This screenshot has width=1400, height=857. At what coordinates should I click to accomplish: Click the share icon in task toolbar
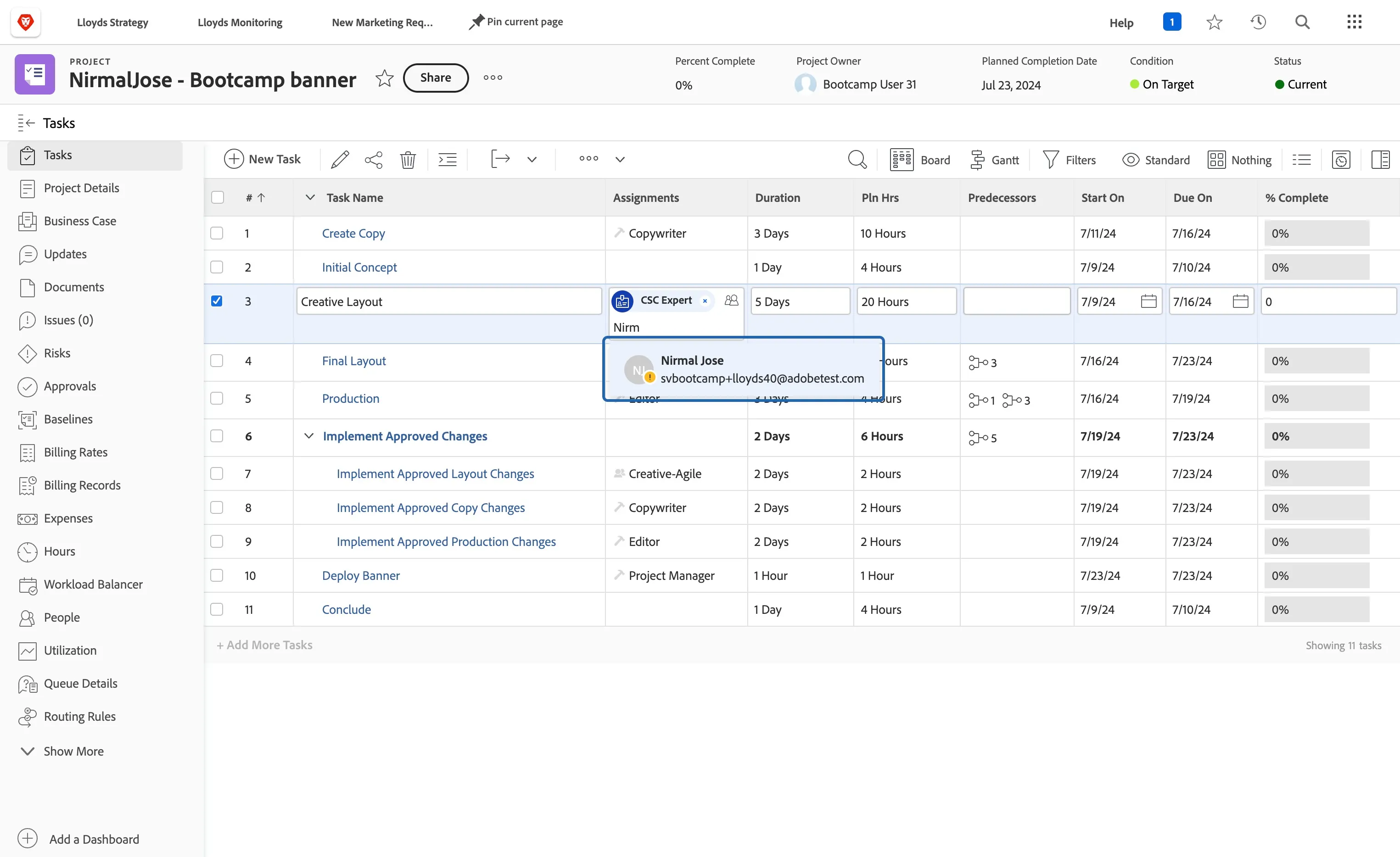coord(373,160)
